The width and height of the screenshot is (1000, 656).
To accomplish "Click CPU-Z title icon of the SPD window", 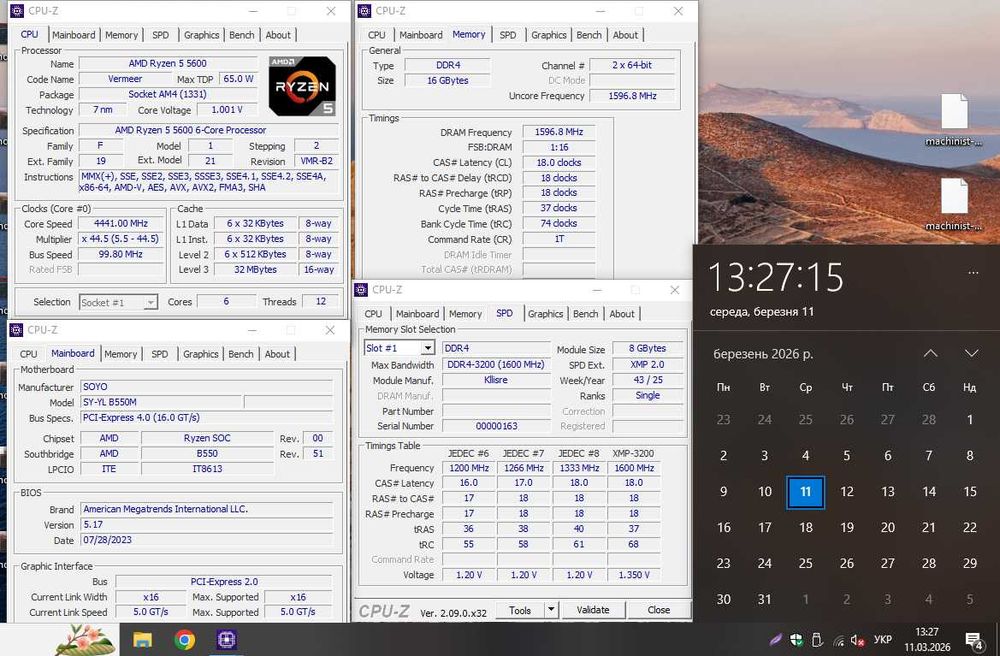I will coord(361,290).
